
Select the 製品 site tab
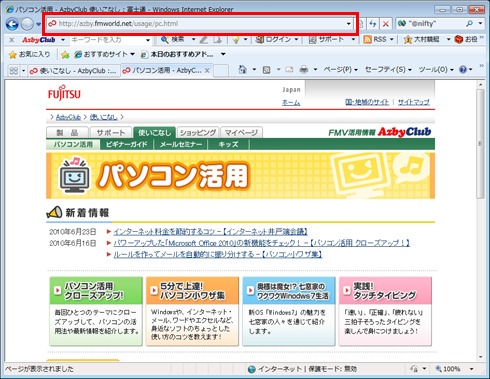(x=67, y=132)
